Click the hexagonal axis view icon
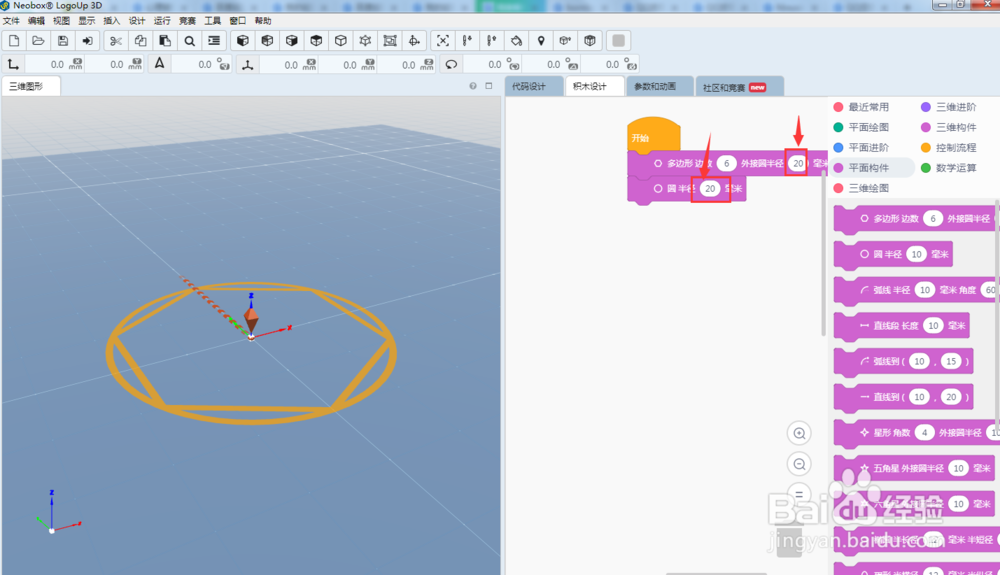 pyautogui.click(x=365, y=41)
